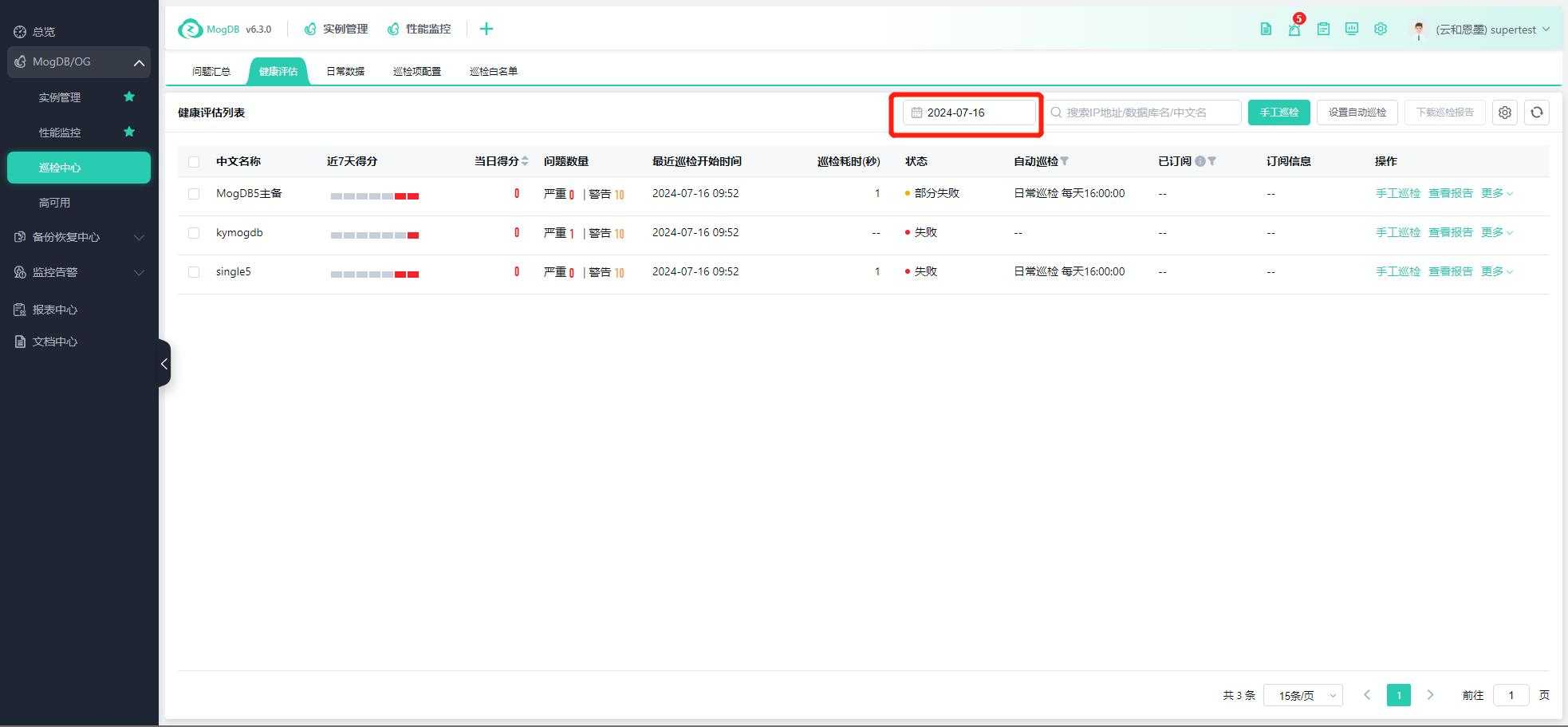Open the 2024-07-16 date picker

coord(969,113)
